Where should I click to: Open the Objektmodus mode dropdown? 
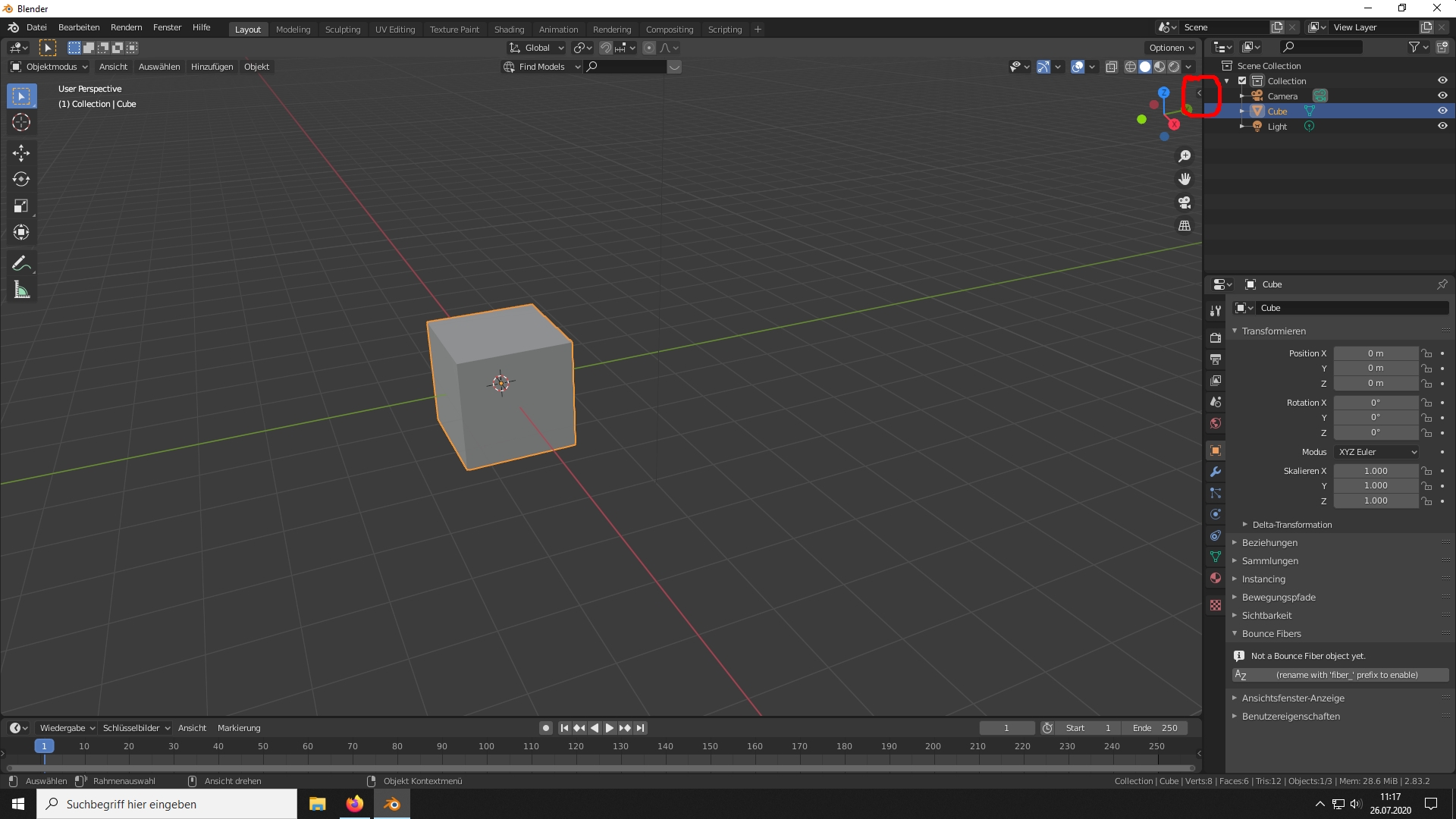click(50, 67)
